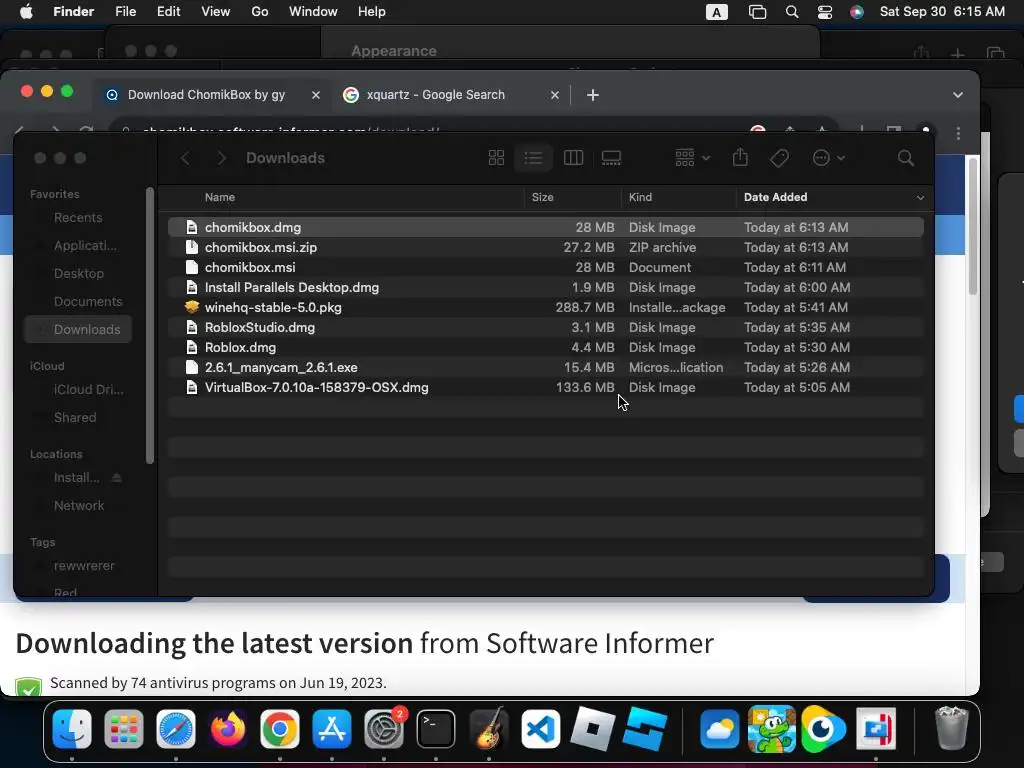Open the Group By dropdown in Finder toolbar

(x=692, y=158)
